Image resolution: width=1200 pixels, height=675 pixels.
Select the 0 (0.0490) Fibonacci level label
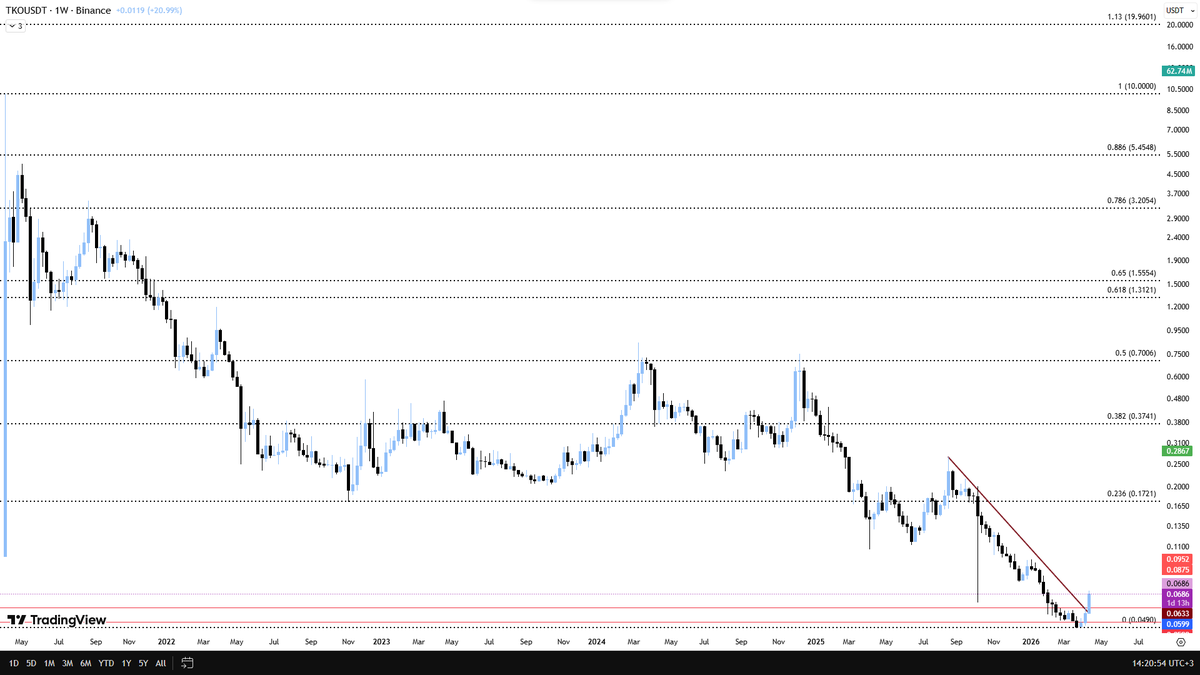[1139, 619]
